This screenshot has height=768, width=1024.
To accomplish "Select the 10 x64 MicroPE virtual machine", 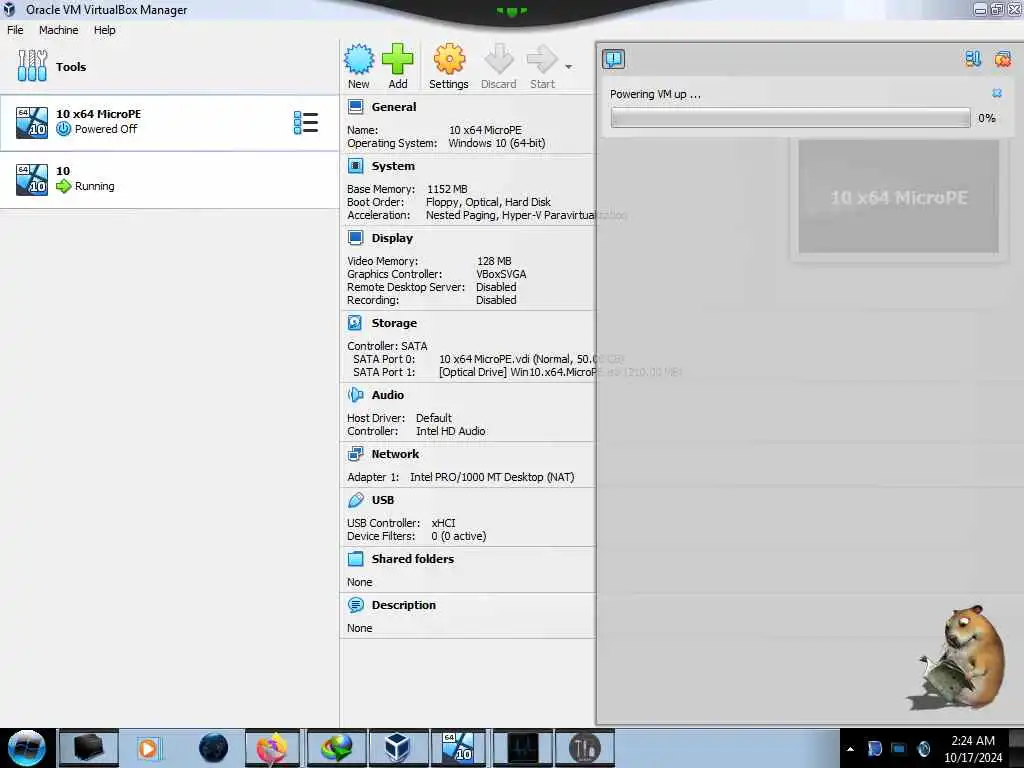I will pos(169,122).
